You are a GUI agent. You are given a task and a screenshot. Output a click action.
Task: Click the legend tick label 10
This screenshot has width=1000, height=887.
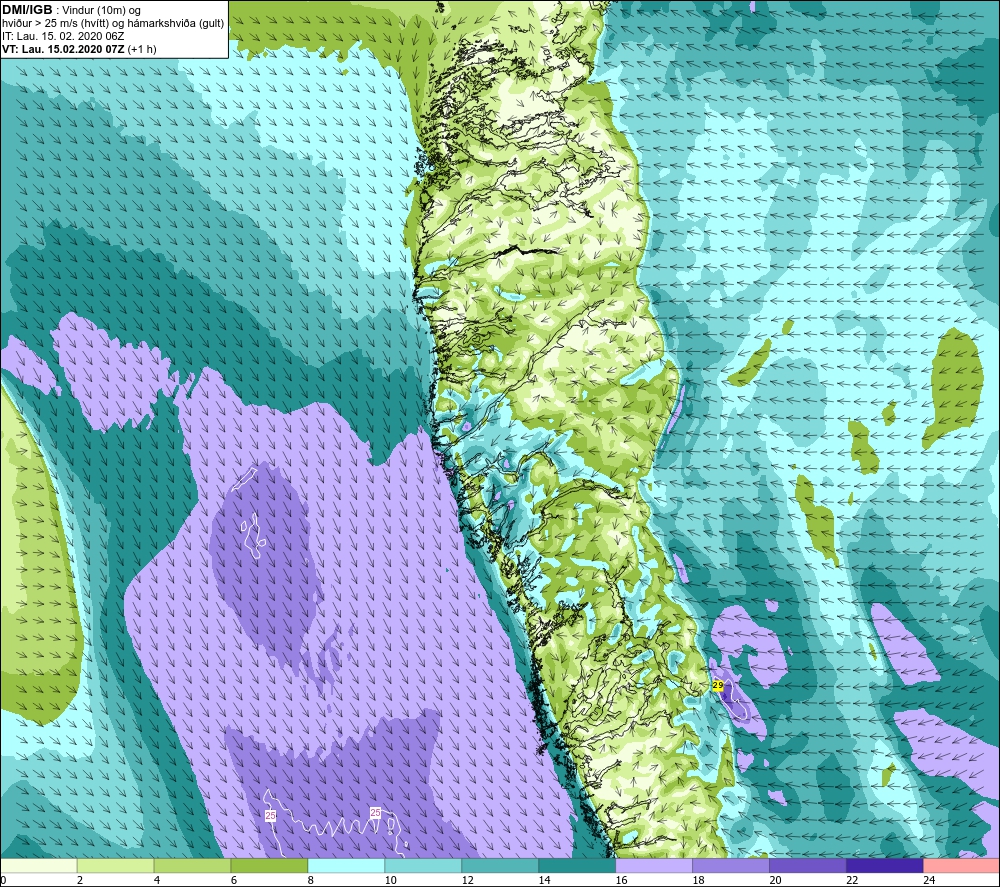390,880
